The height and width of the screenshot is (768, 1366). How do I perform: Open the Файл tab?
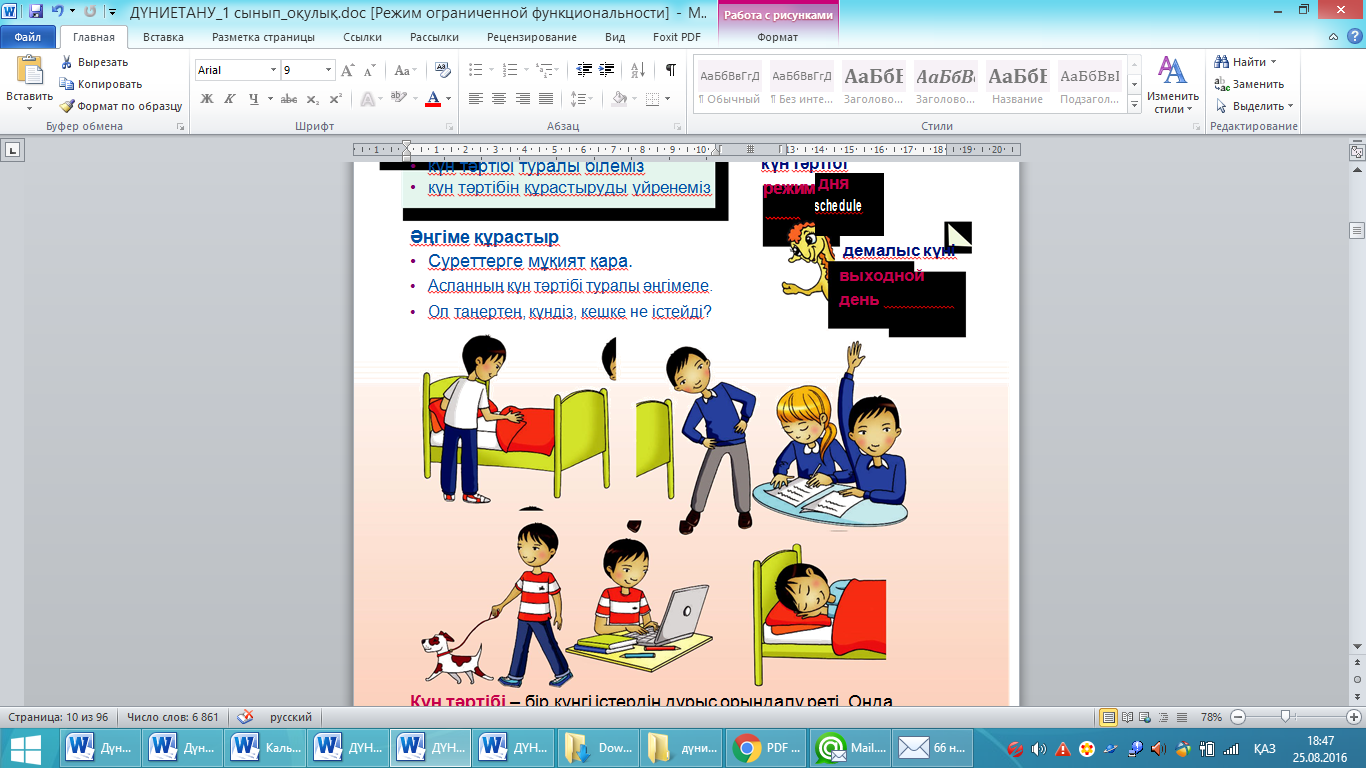[27, 37]
